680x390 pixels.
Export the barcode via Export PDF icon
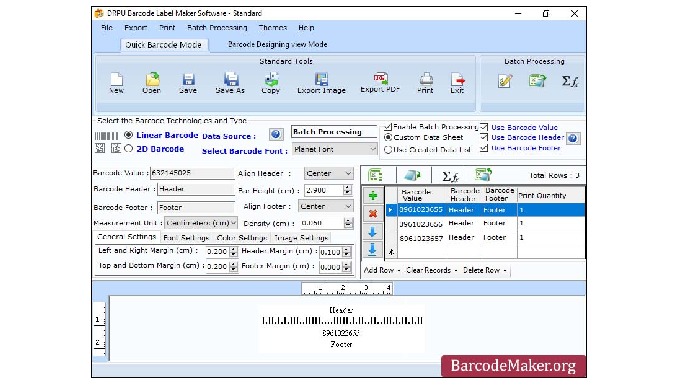pyautogui.click(x=380, y=79)
